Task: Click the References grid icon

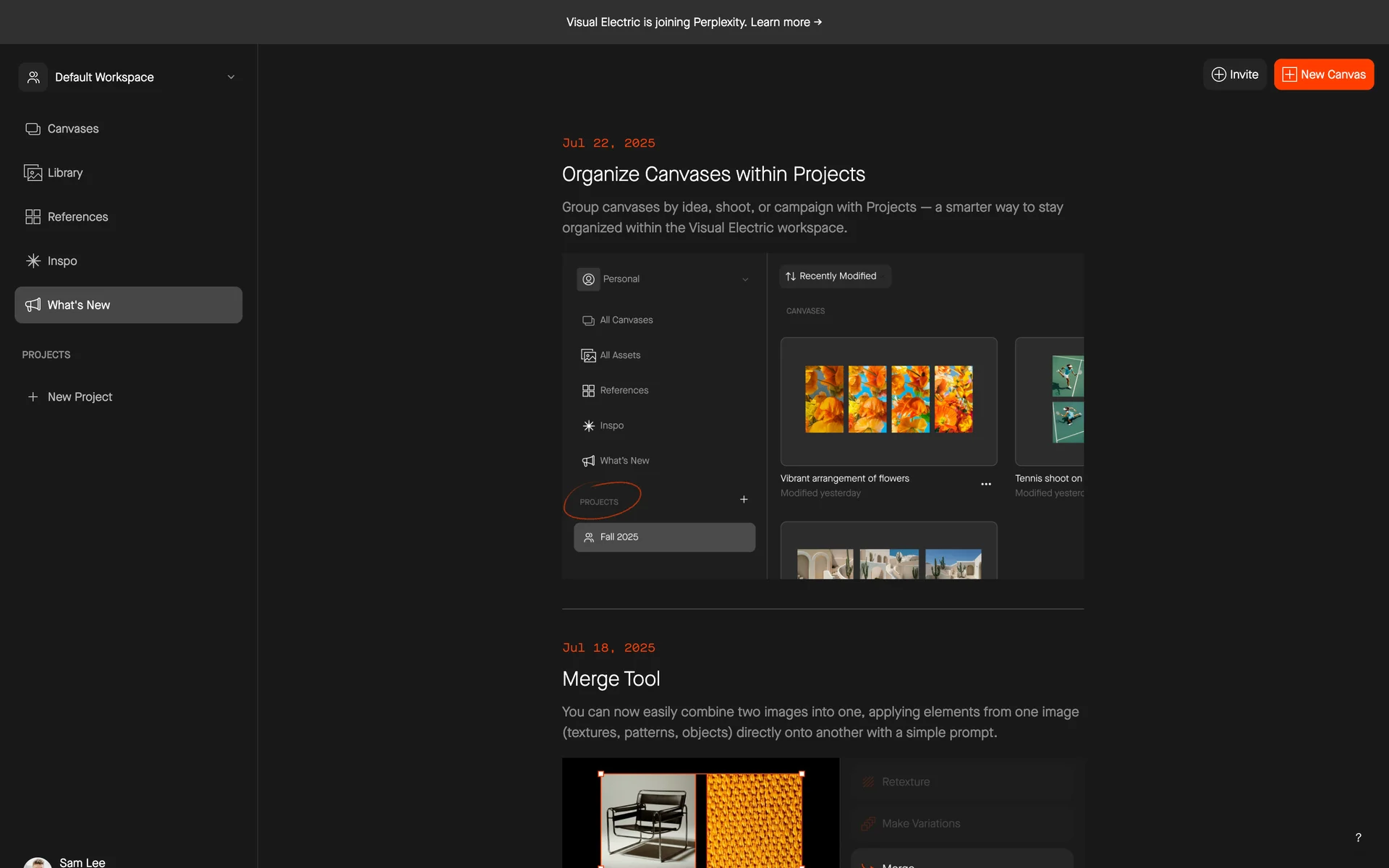Action: 33,217
